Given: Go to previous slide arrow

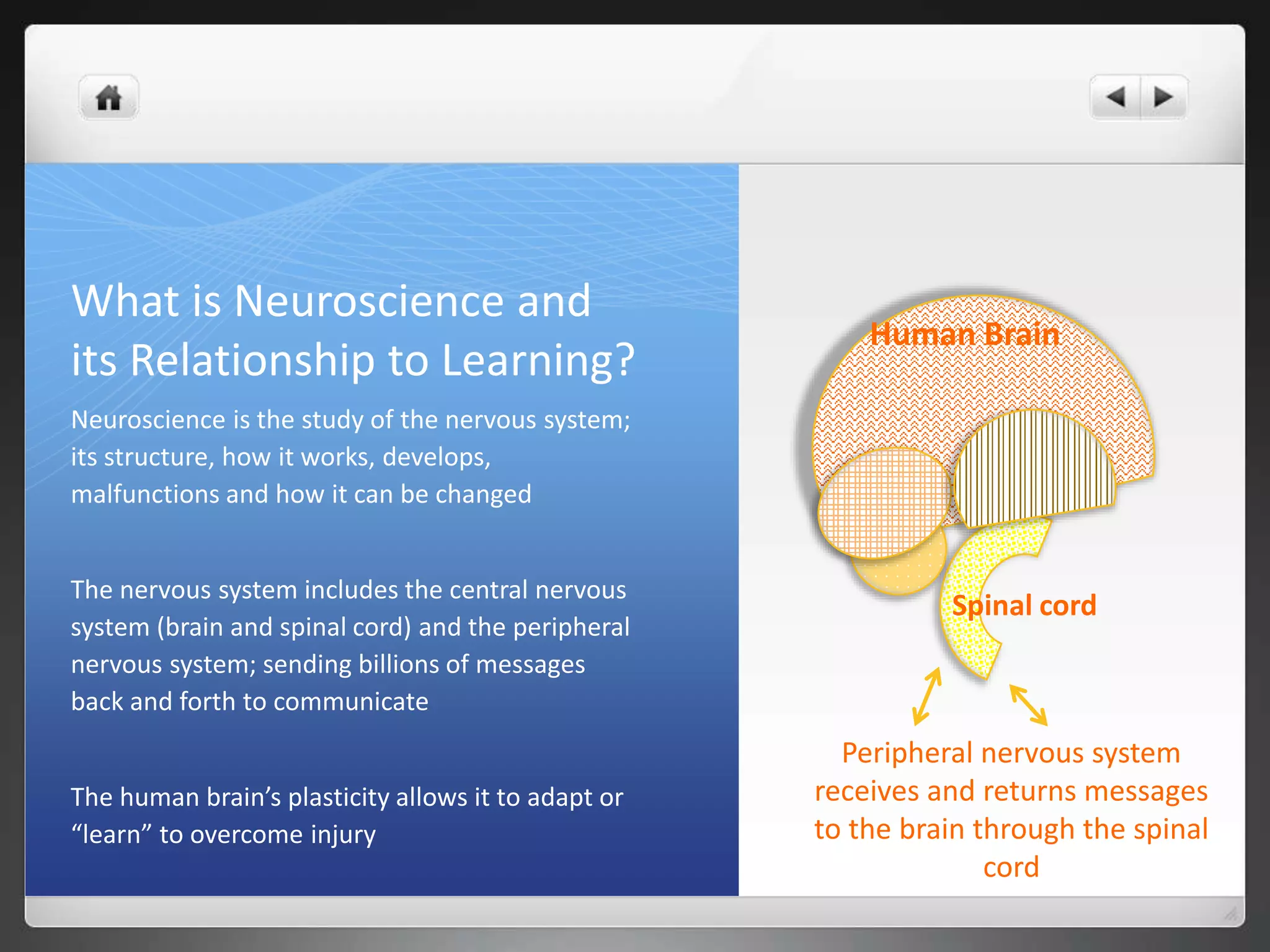Looking at the screenshot, I should coord(1115,97).
